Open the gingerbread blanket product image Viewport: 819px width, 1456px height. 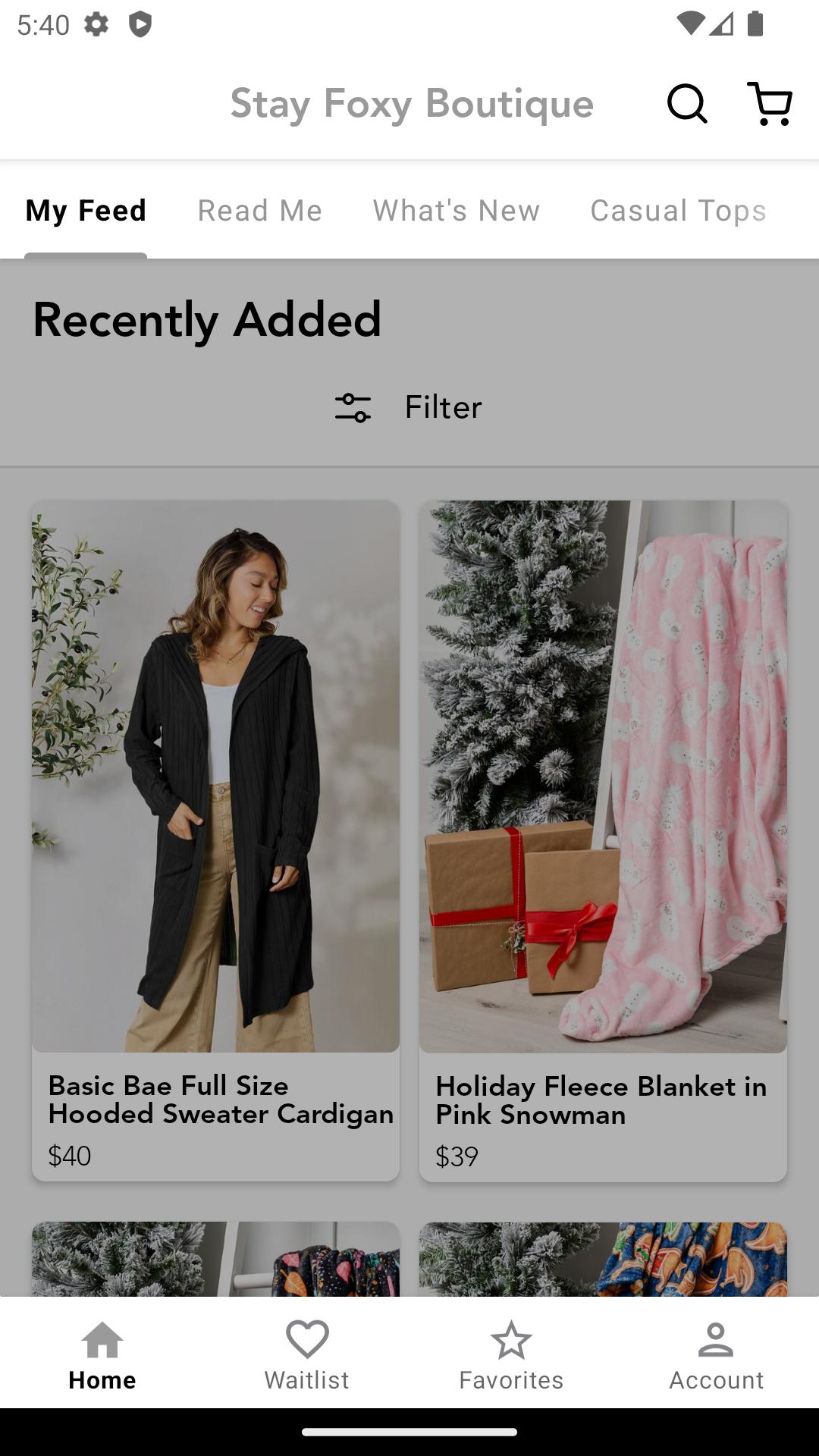(x=603, y=1259)
